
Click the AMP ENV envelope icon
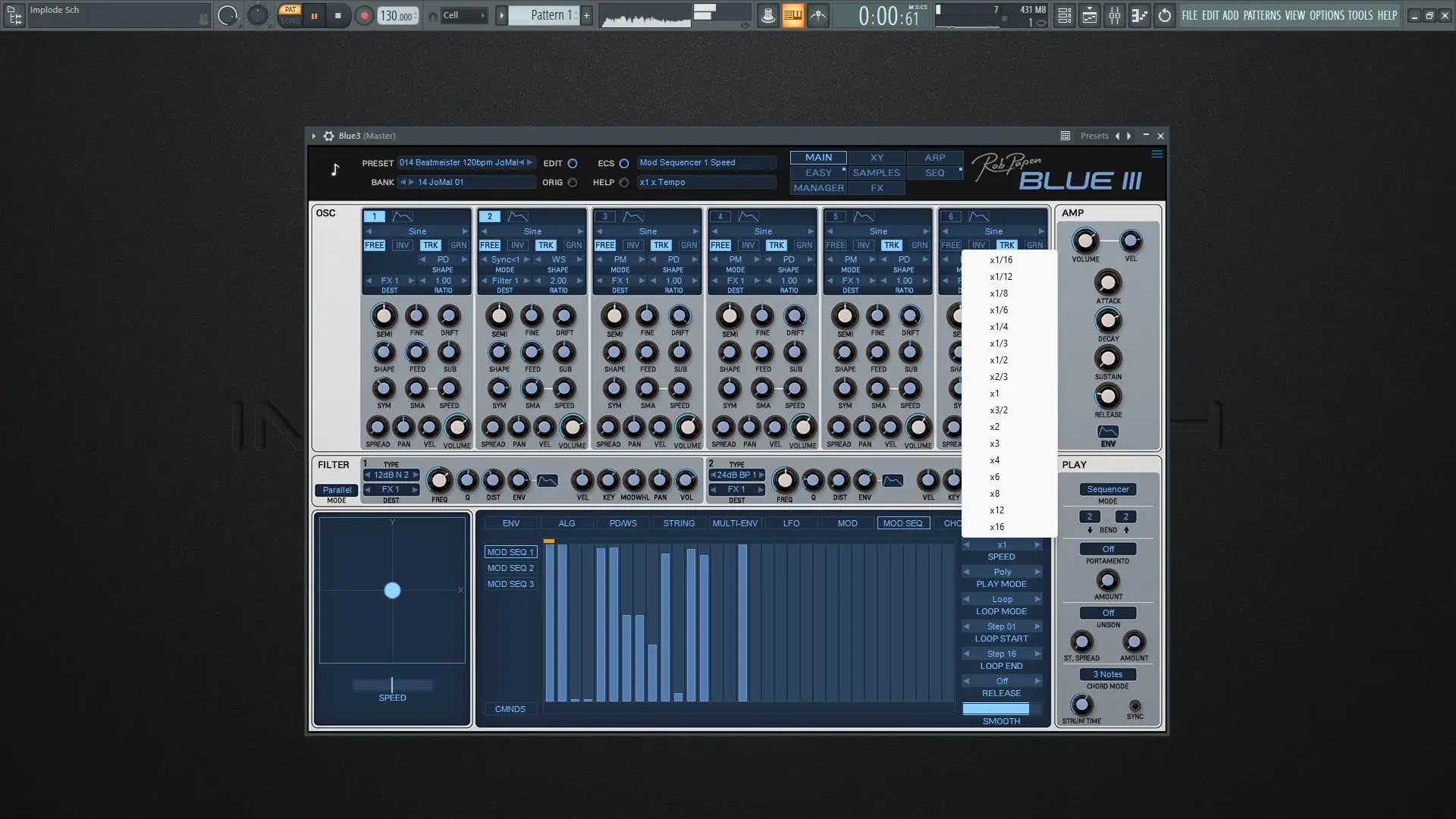(x=1107, y=431)
